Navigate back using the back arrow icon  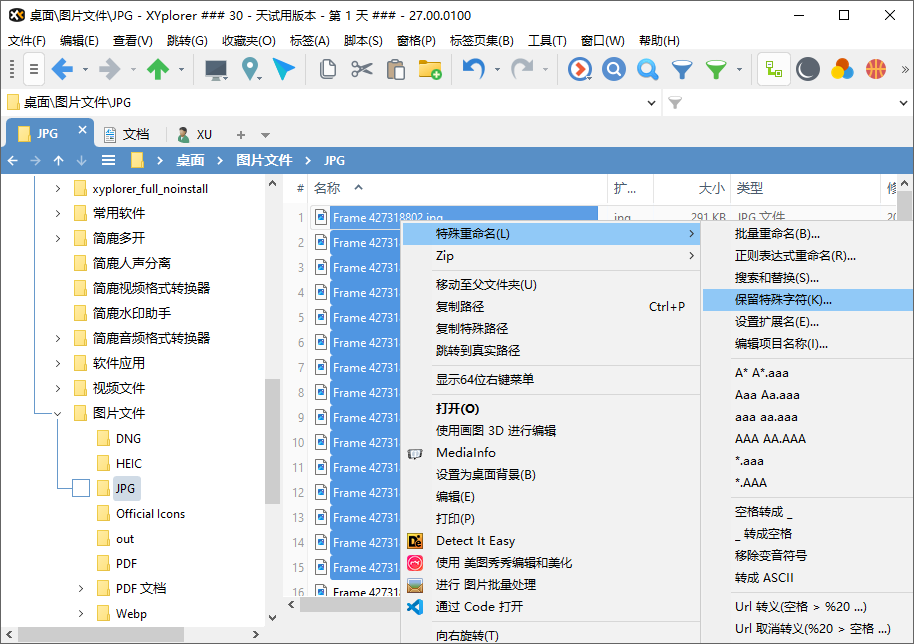coord(62,70)
